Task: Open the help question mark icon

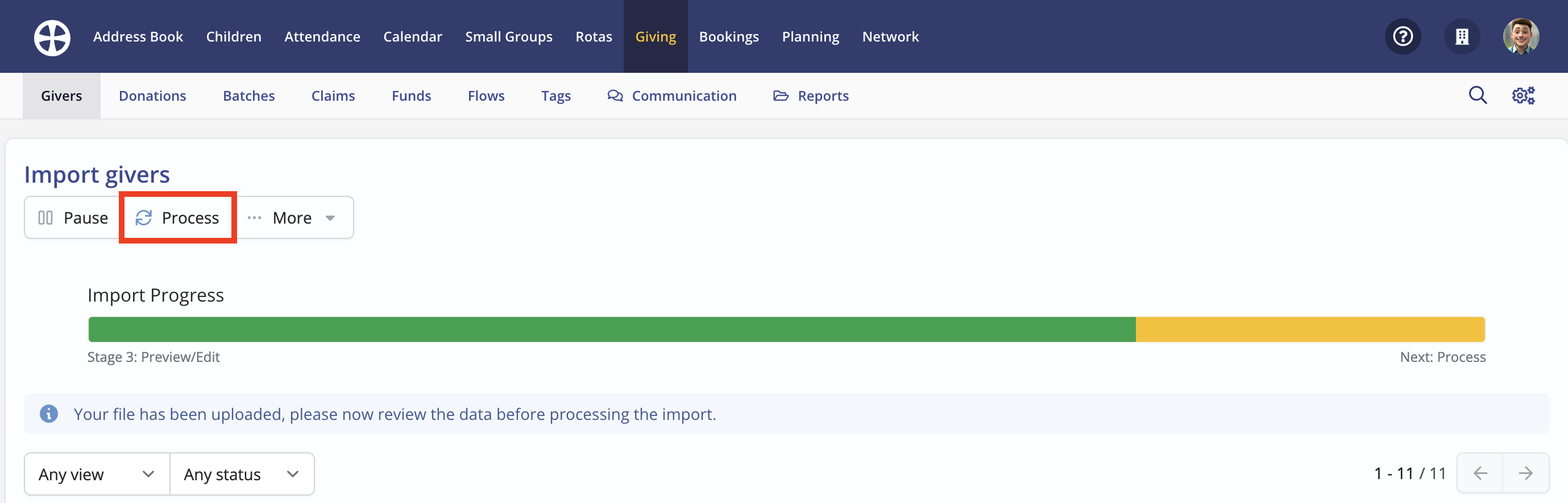Action: (x=1403, y=36)
